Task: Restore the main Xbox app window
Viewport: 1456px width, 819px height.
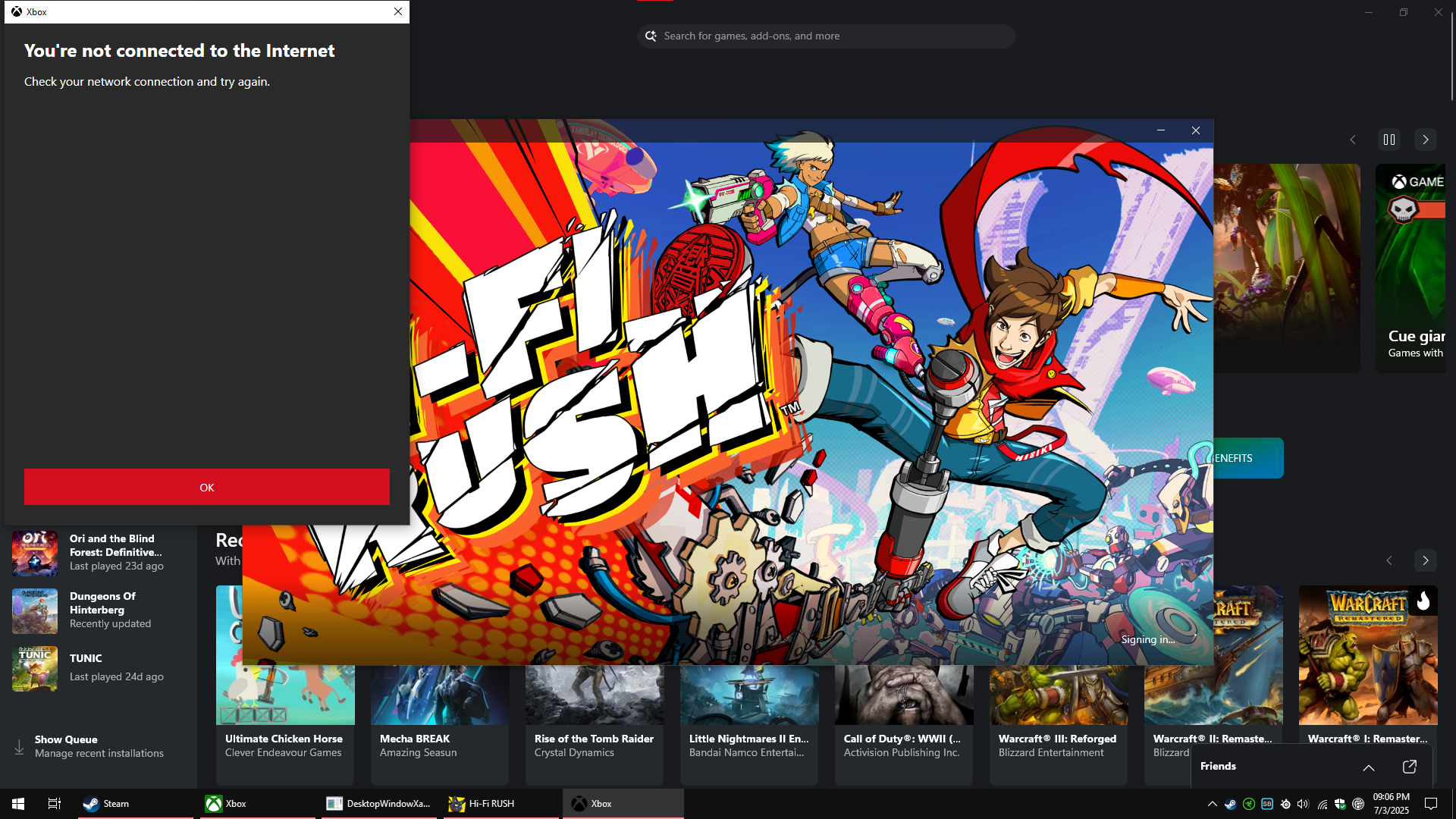Action: click(1404, 12)
